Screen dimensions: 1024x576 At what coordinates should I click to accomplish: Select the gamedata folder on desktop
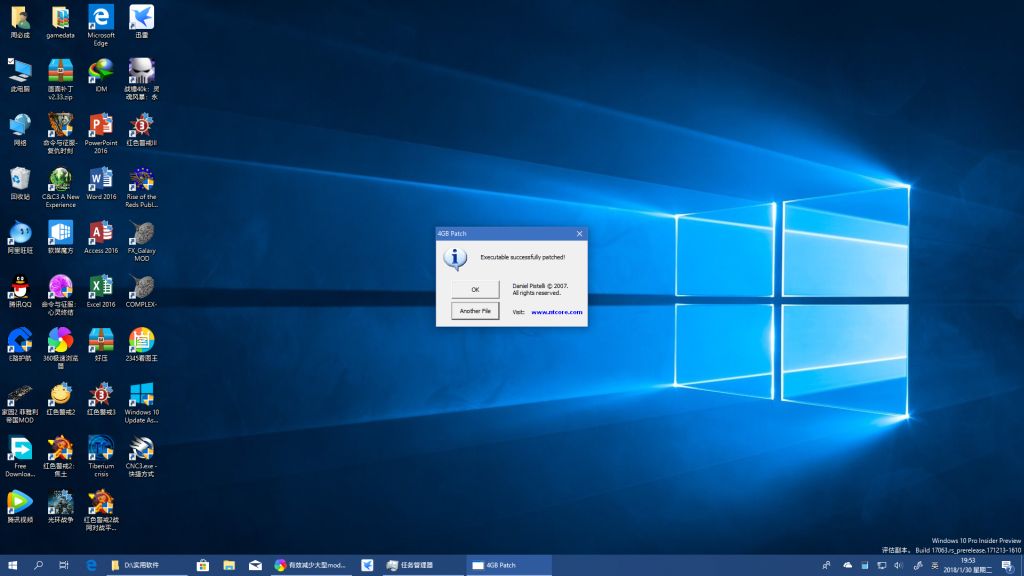click(x=60, y=23)
